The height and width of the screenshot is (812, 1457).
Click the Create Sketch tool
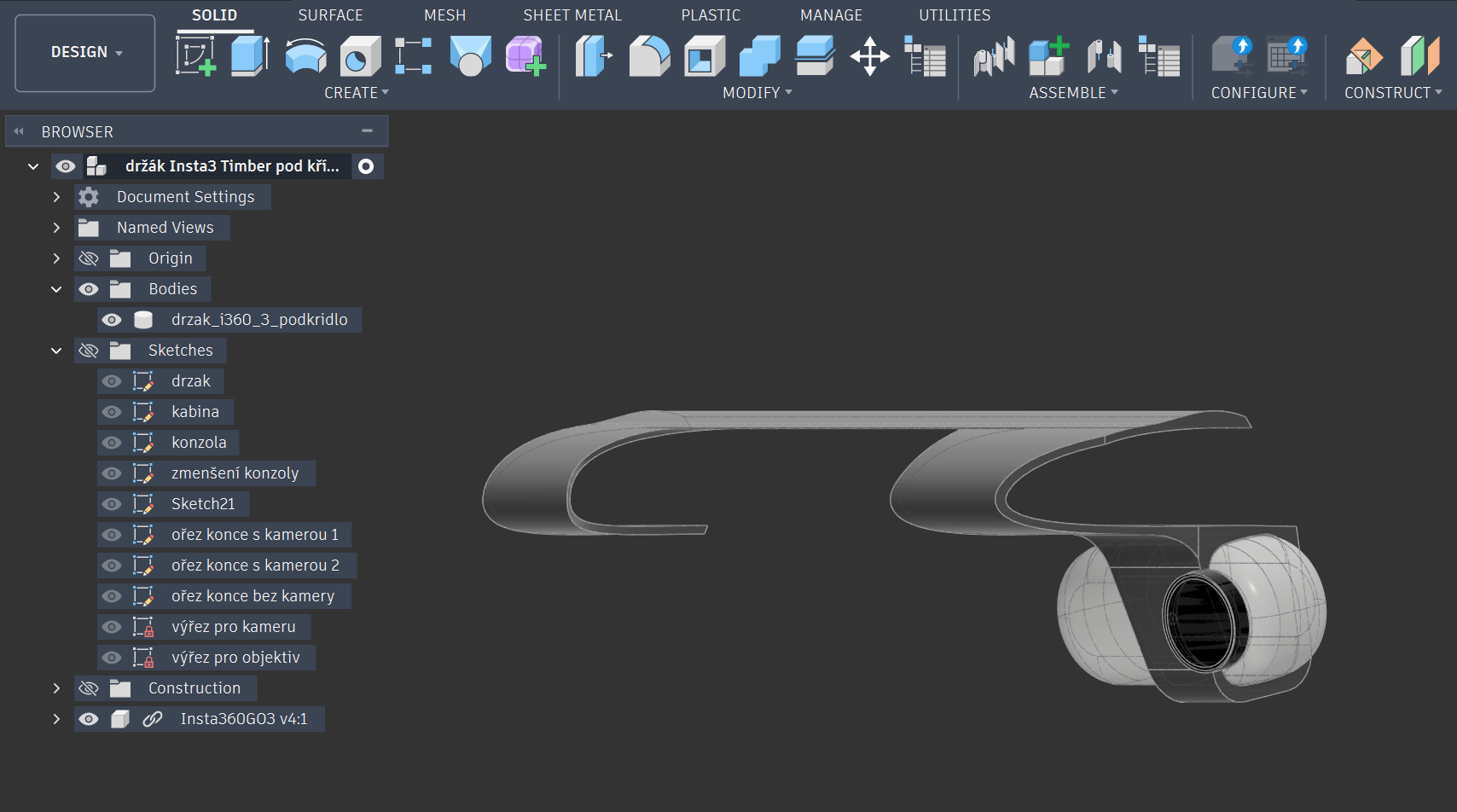(x=195, y=56)
